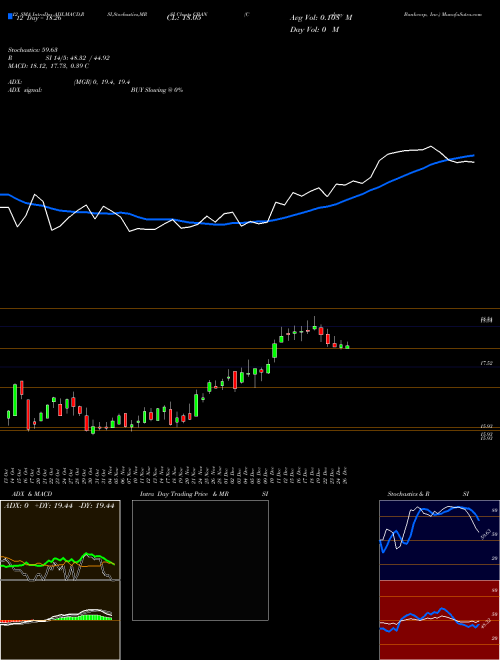Click the 'CL: 18.05' closing price text
The image size is (500, 660).
click(182, 19)
